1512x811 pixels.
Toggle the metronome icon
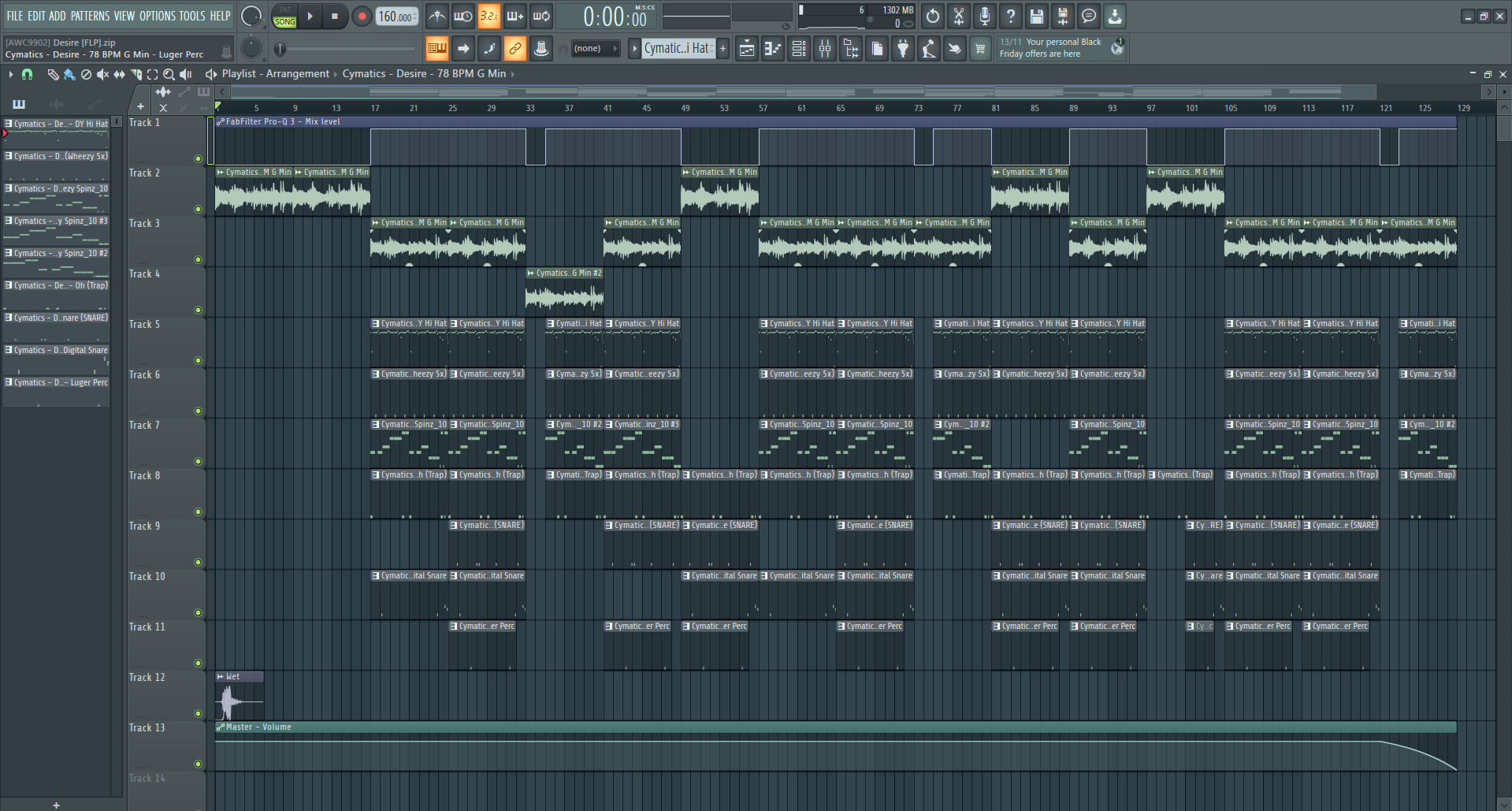point(437,16)
